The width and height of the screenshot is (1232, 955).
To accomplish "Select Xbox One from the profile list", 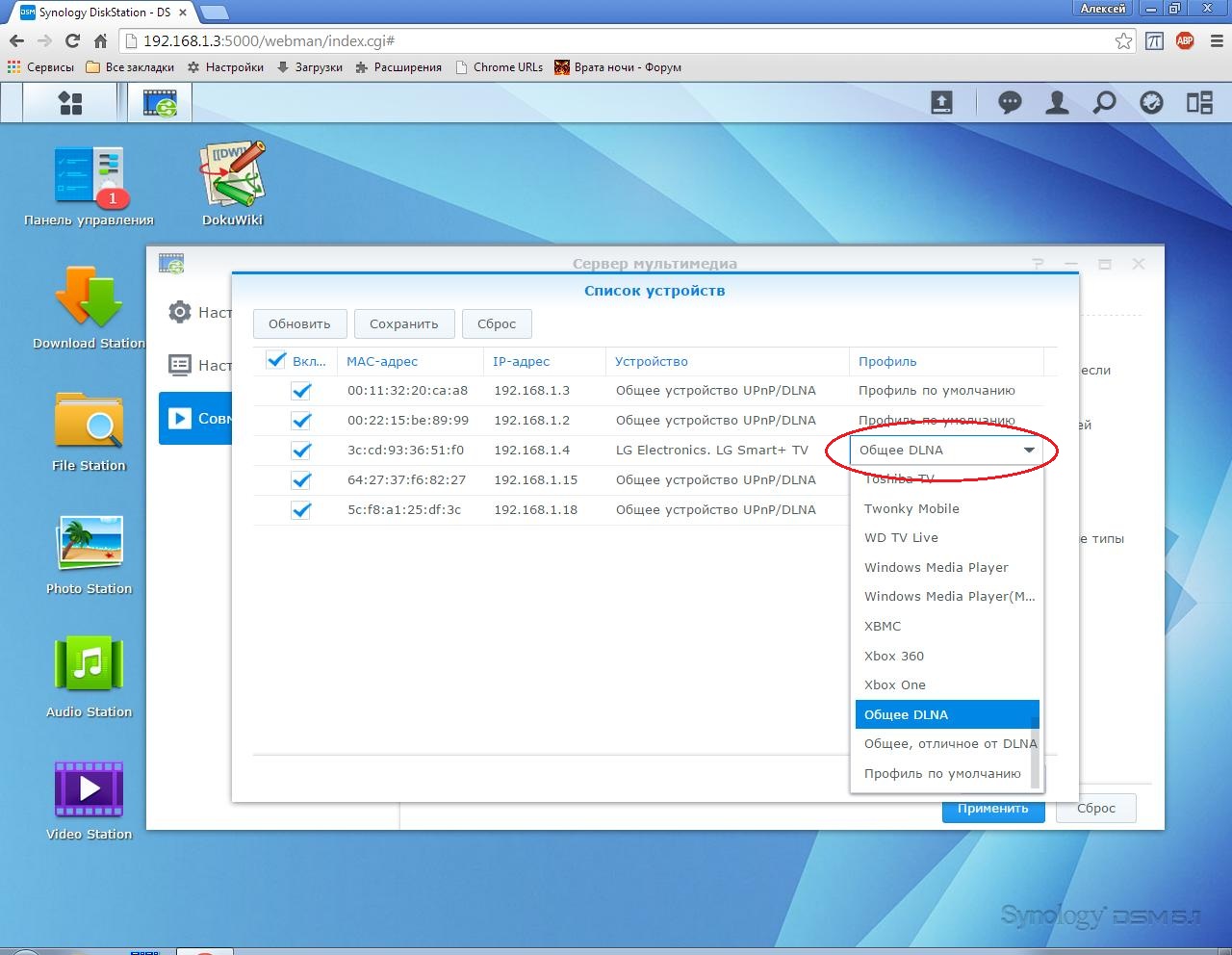I will click(894, 685).
